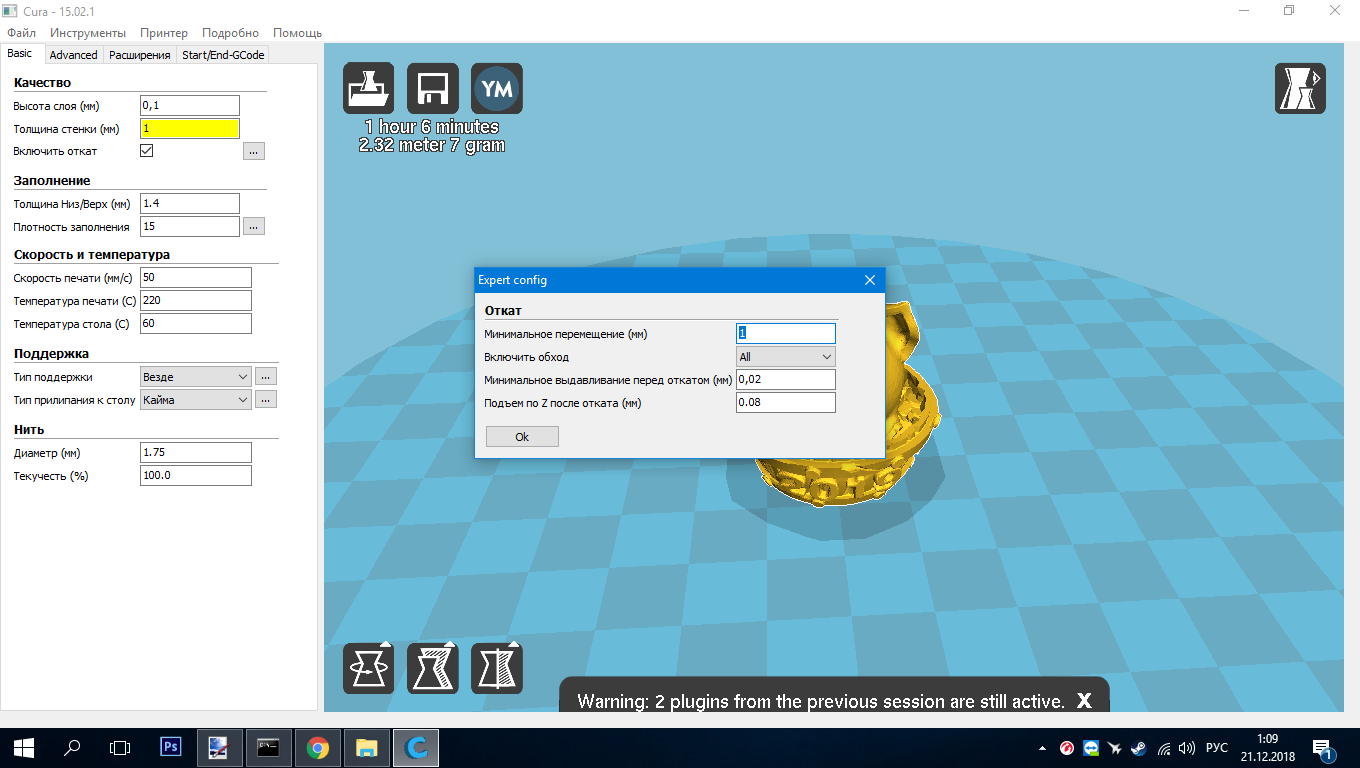Switch to the Advanced tab
Image resolution: width=1360 pixels, height=768 pixels.
click(73, 55)
